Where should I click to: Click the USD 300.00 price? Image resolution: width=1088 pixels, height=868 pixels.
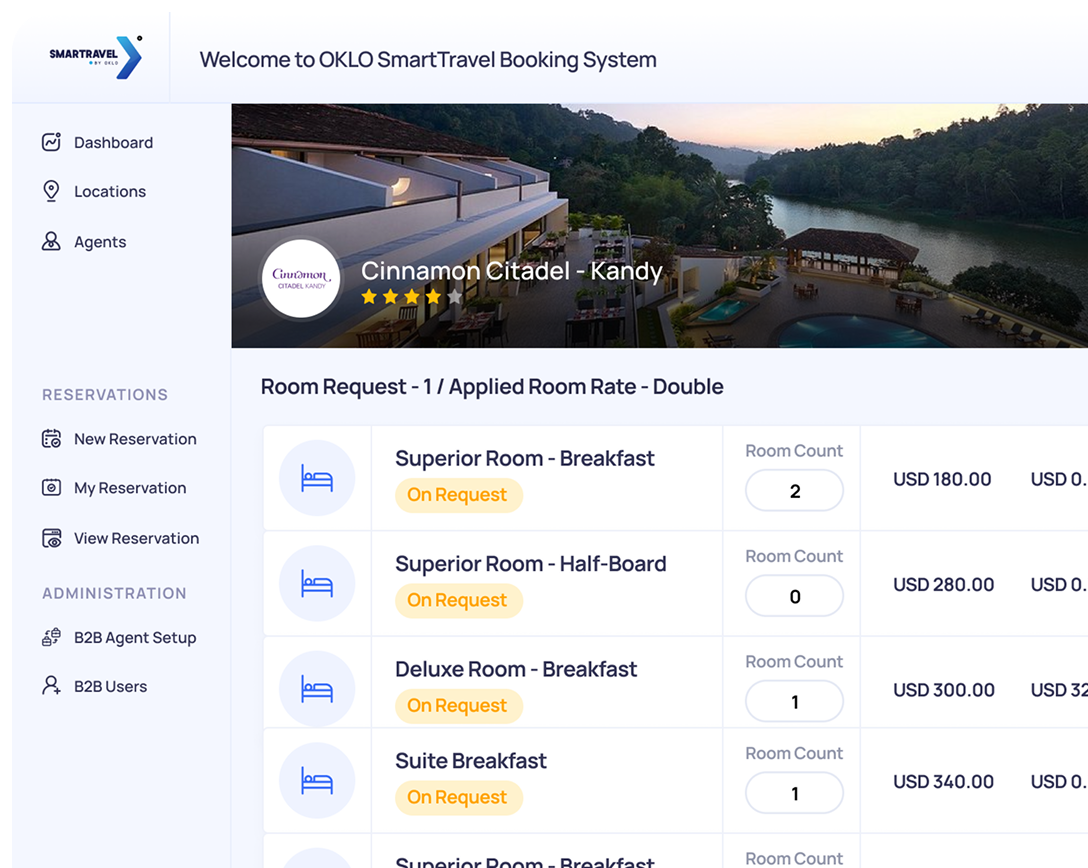pos(944,690)
